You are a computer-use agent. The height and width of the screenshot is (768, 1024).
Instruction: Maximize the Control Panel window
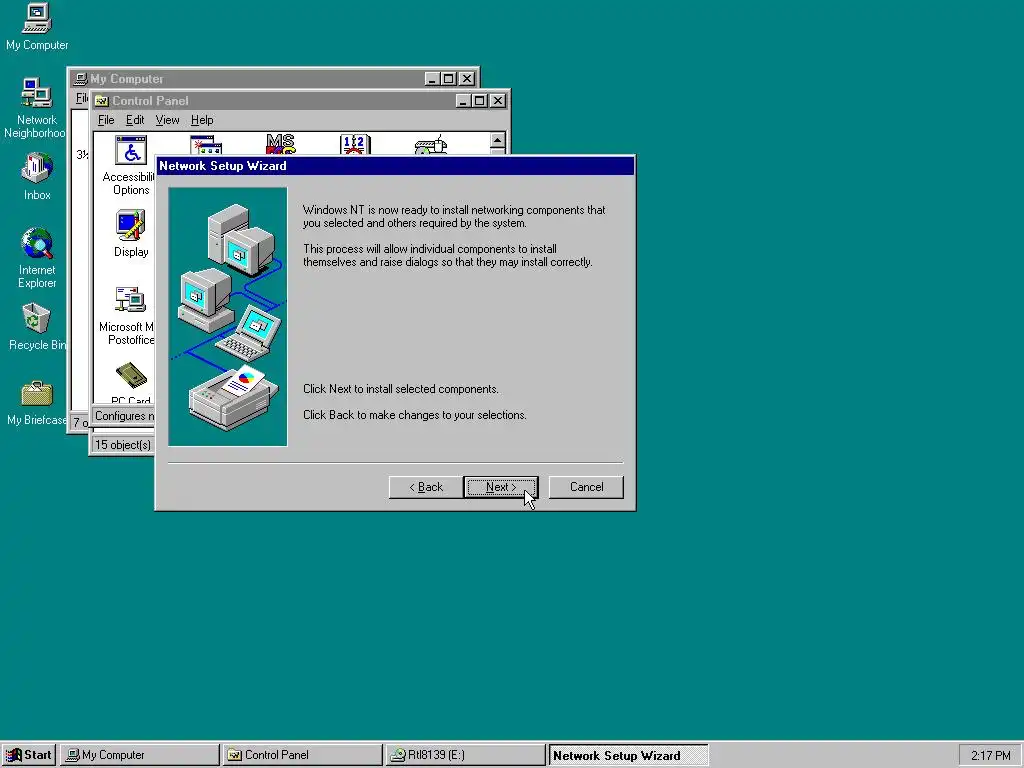tap(479, 101)
